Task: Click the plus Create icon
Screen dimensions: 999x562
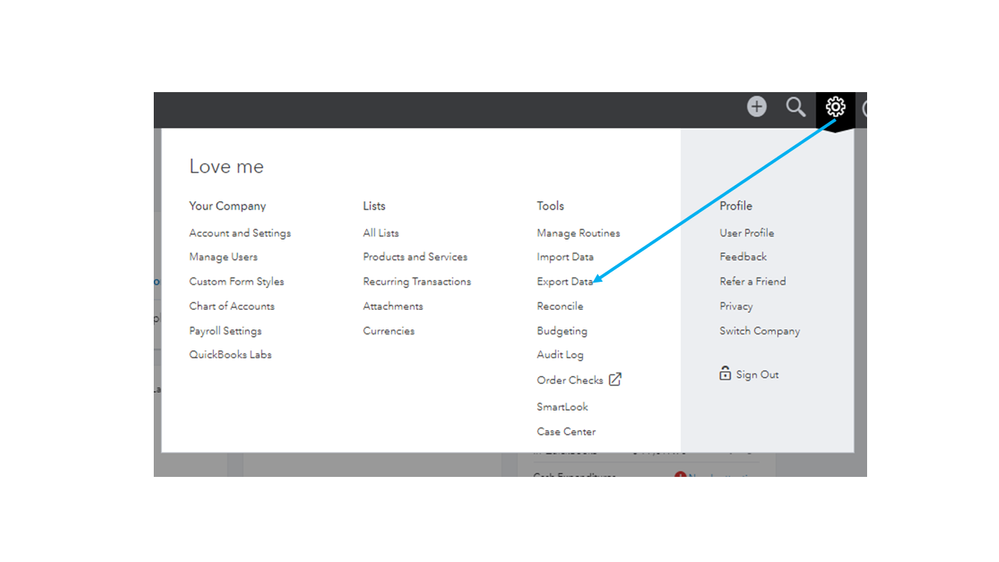Action: tap(756, 106)
